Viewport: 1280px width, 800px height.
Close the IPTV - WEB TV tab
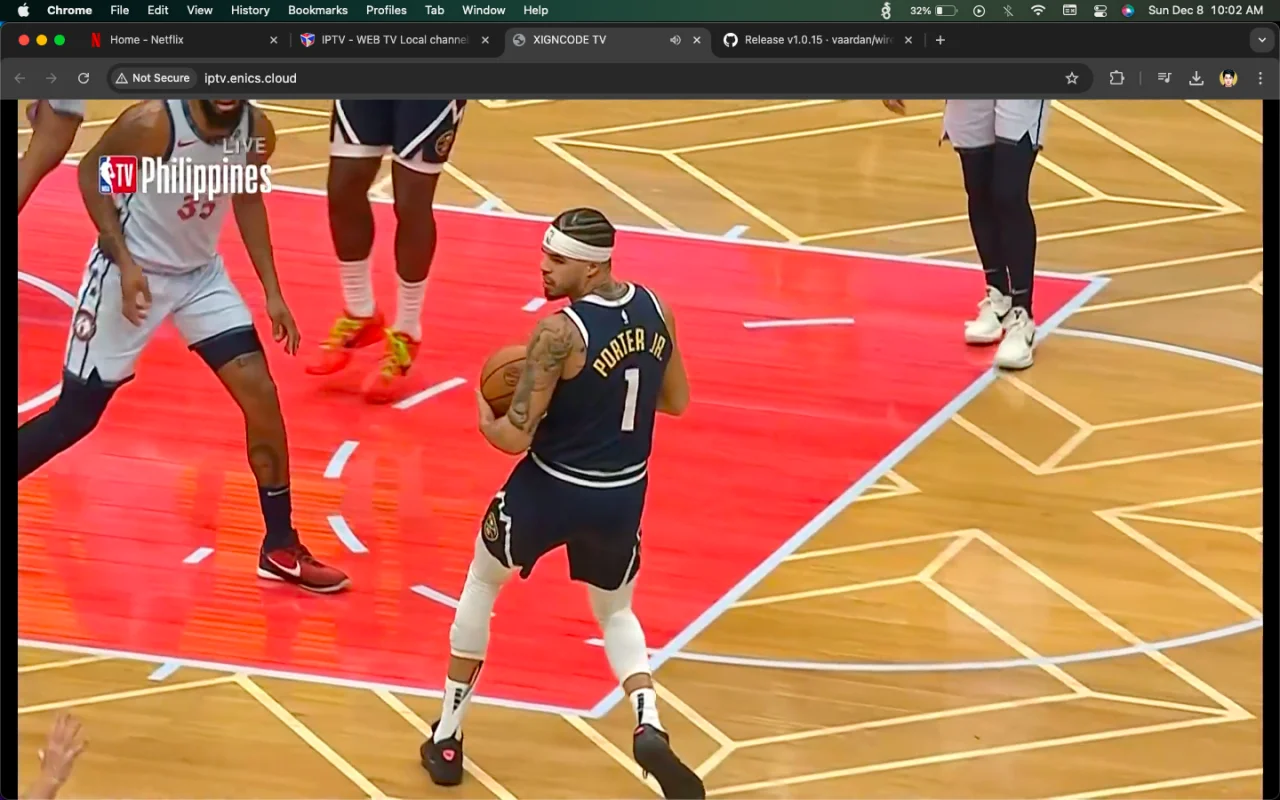485,40
